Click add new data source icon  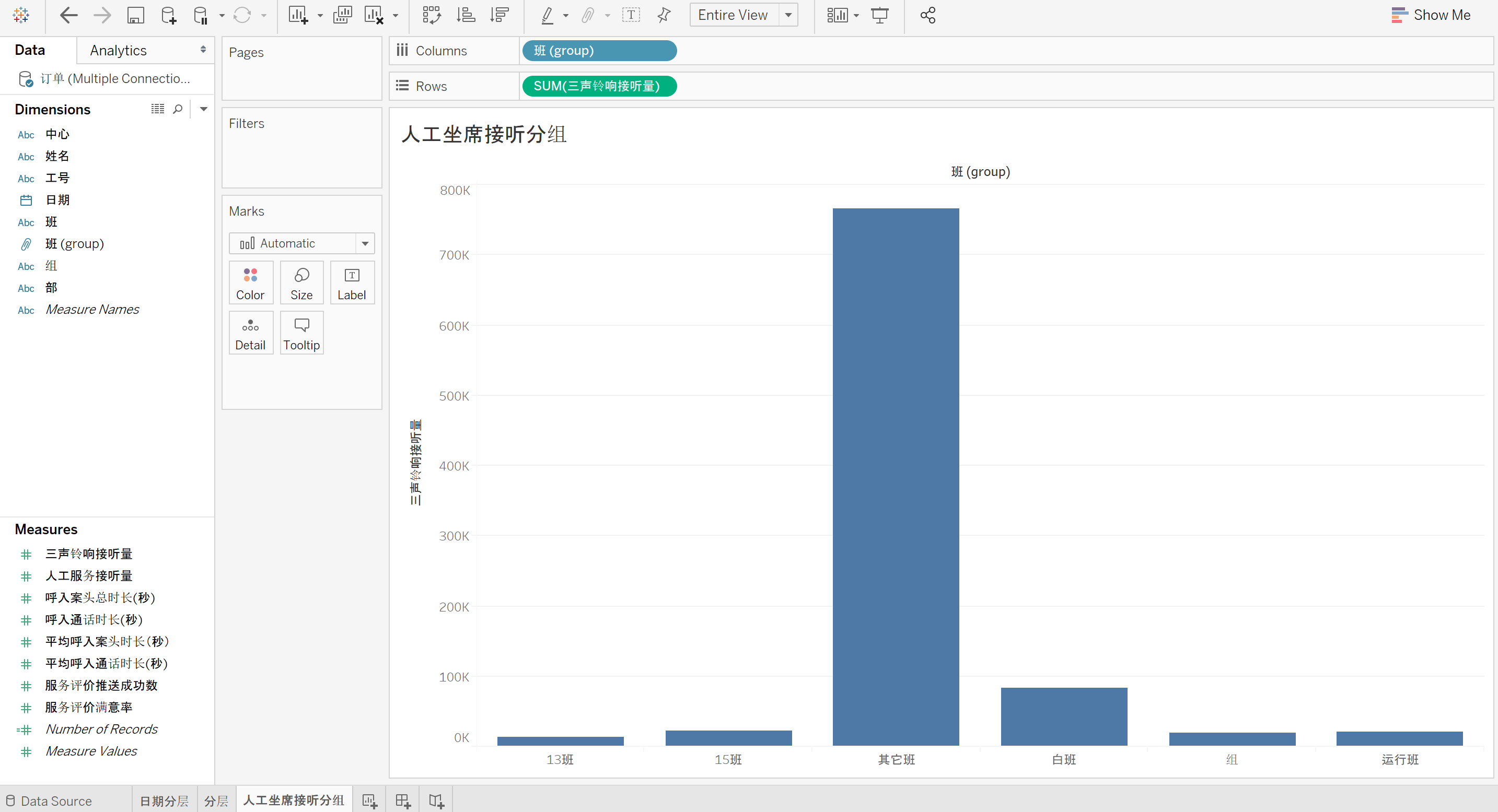[169, 15]
